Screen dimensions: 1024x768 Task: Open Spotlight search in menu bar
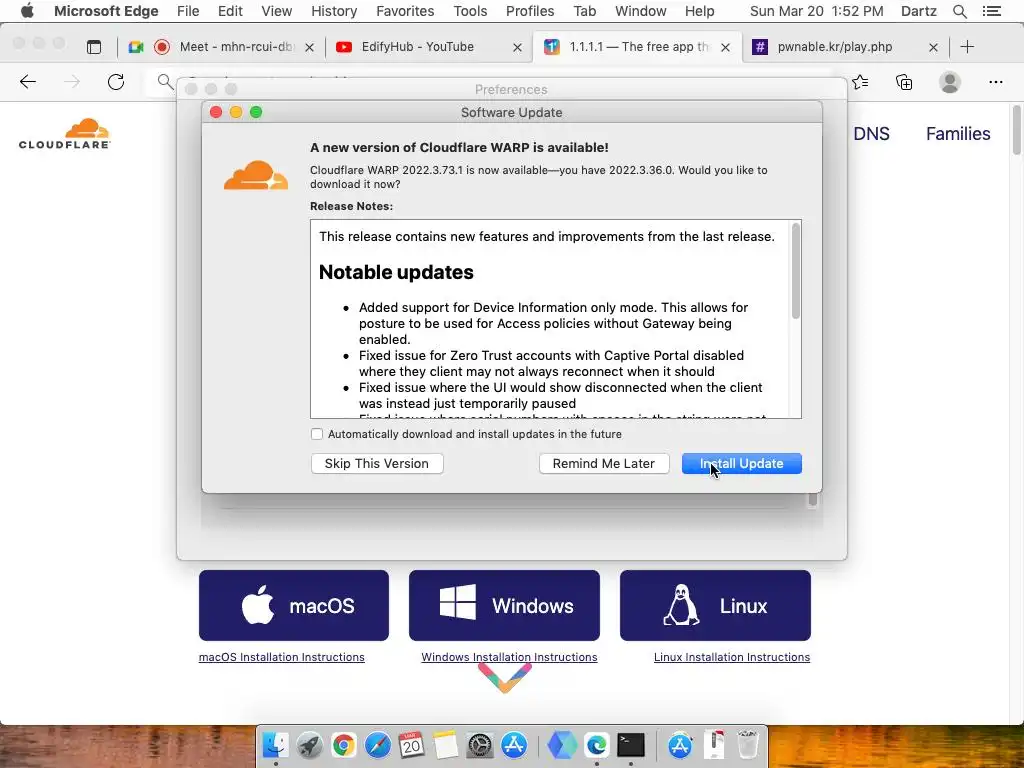click(959, 11)
